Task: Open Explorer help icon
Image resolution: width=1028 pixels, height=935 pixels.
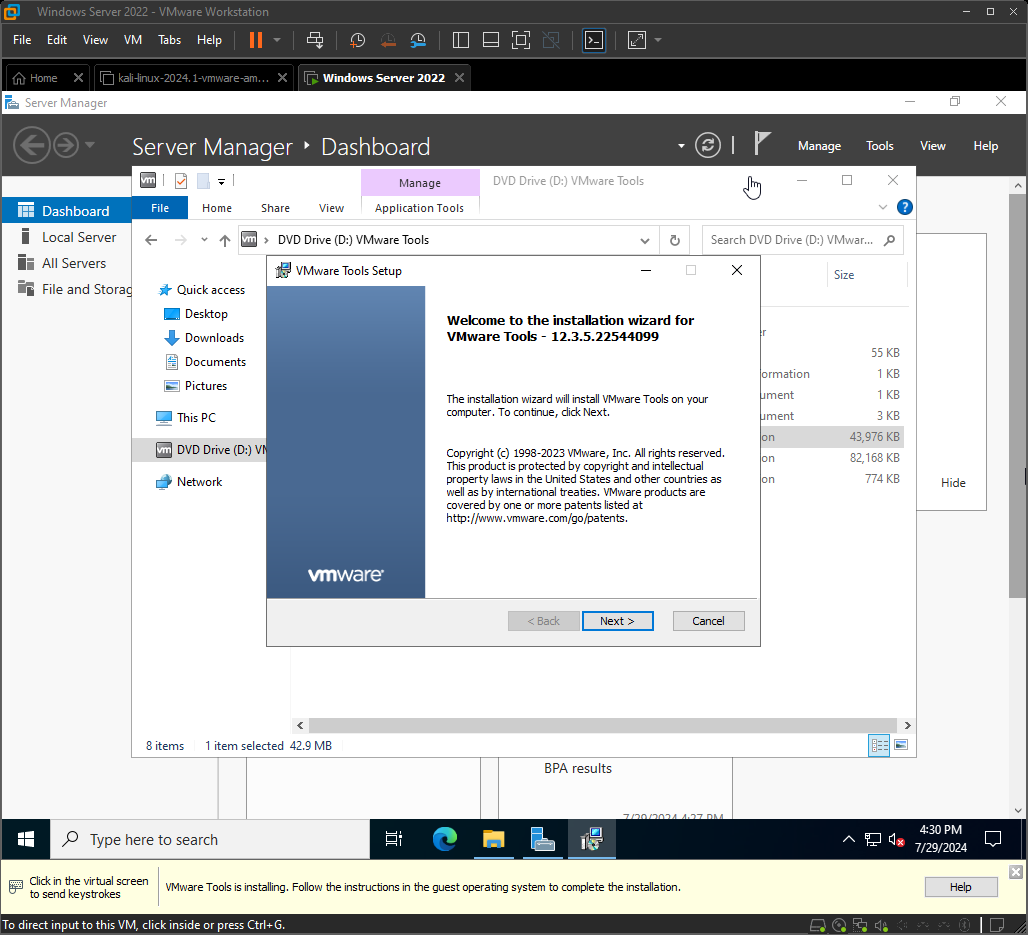Action: 905,207
